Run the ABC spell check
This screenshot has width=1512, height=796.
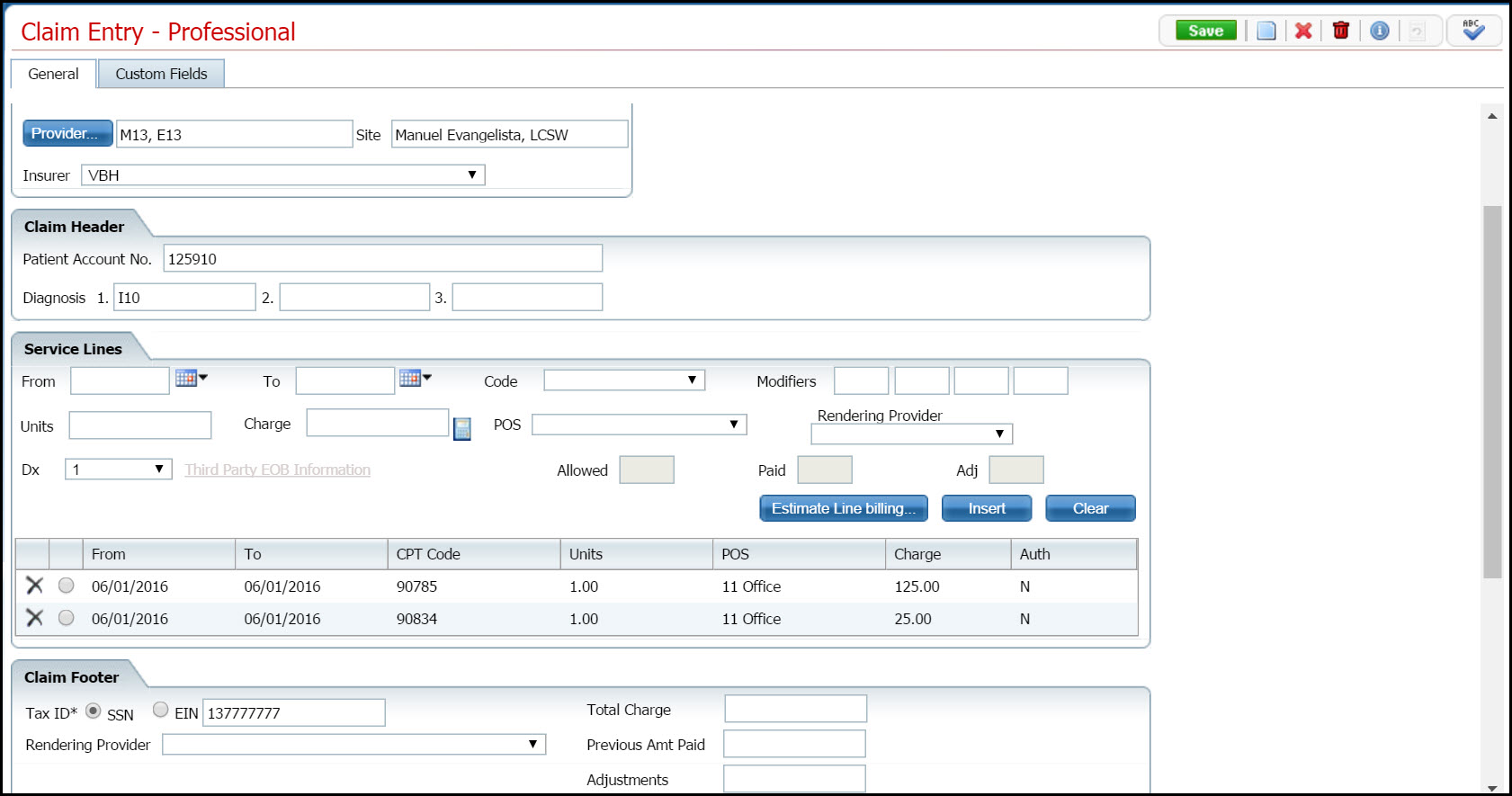pyautogui.click(x=1472, y=31)
